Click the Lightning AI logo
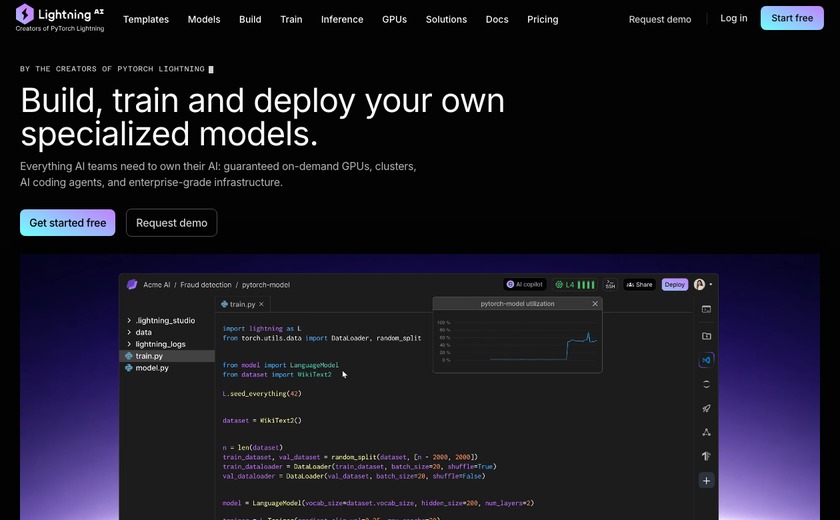Viewport: 840px width, 520px height. (x=59, y=18)
